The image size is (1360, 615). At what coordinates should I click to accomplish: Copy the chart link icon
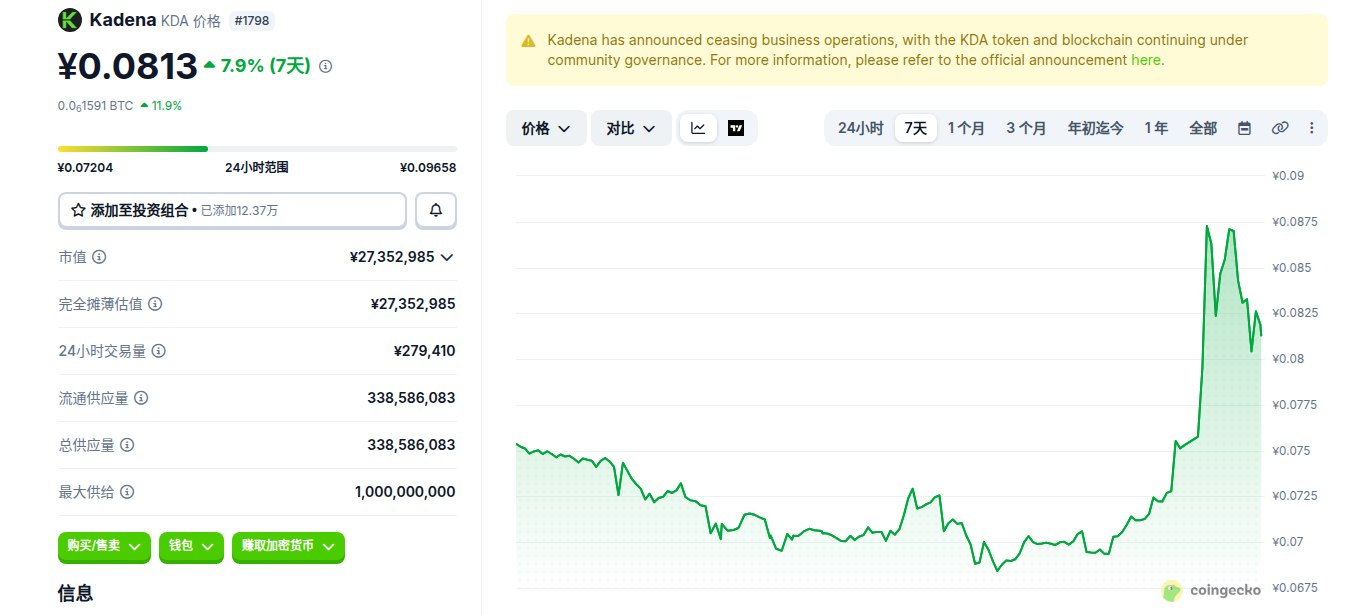click(1279, 128)
